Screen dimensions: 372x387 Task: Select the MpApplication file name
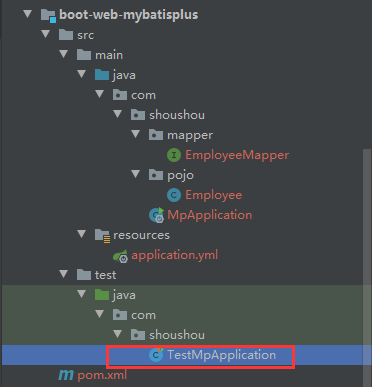tap(210, 215)
